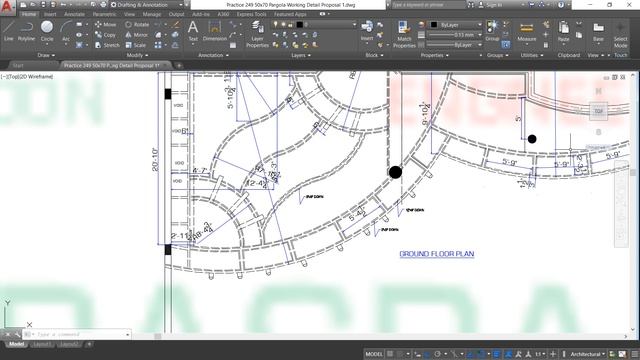Click the Scale tool
This screenshot has width=640, height=360.
[136, 45]
